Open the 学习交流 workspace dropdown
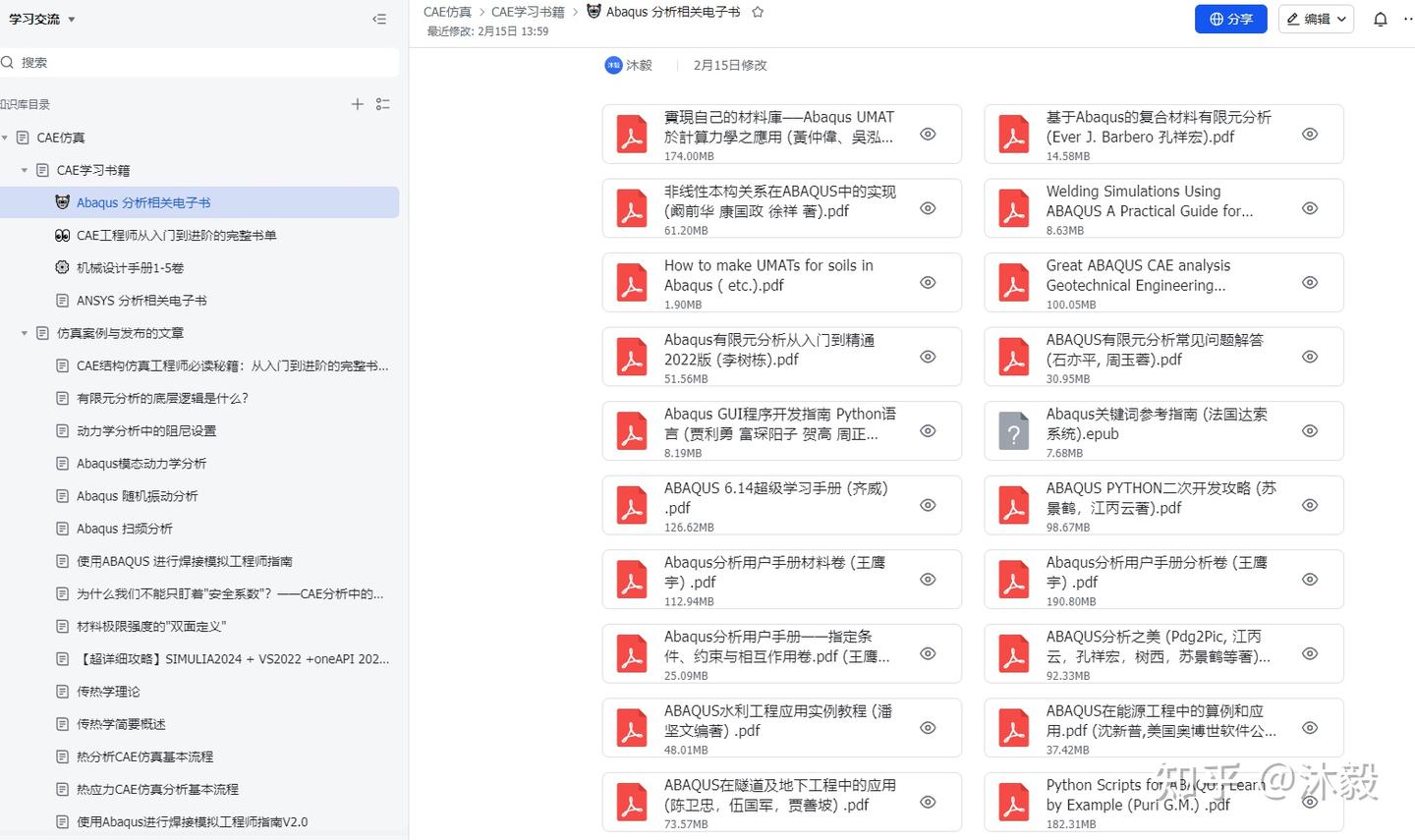 coord(42,19)
